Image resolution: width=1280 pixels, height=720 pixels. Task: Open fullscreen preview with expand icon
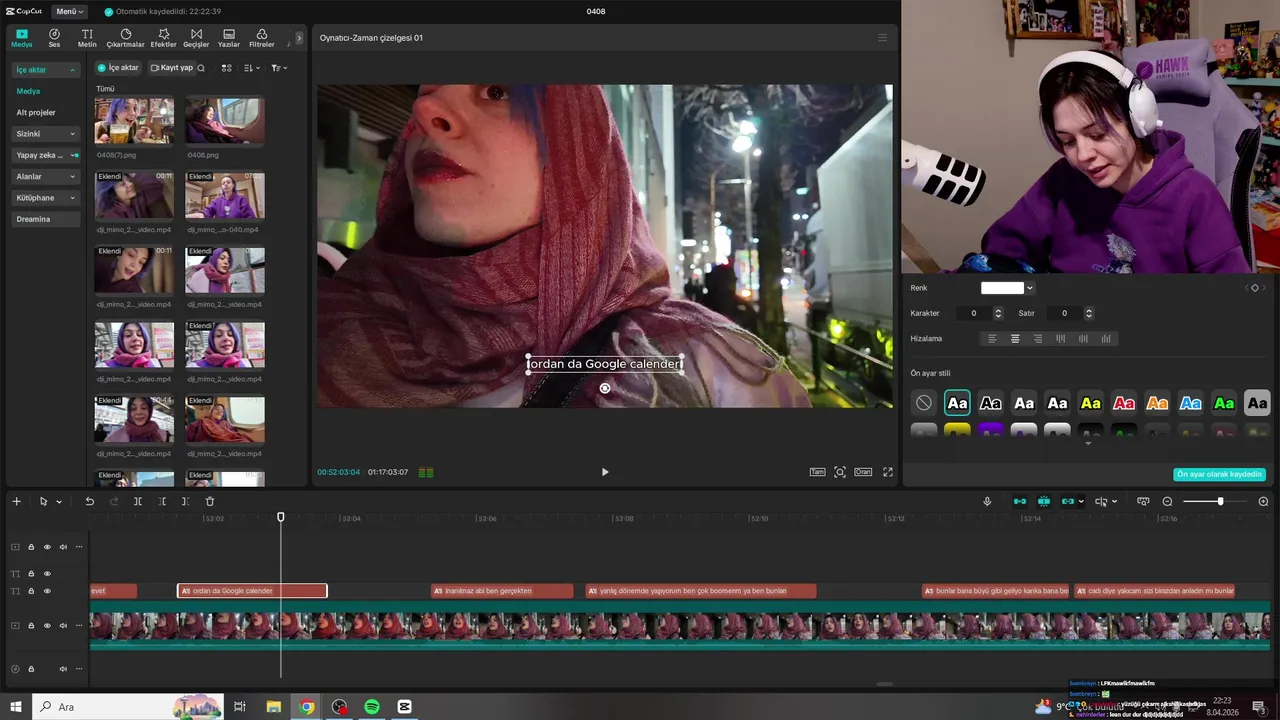[x=887, y=472]
